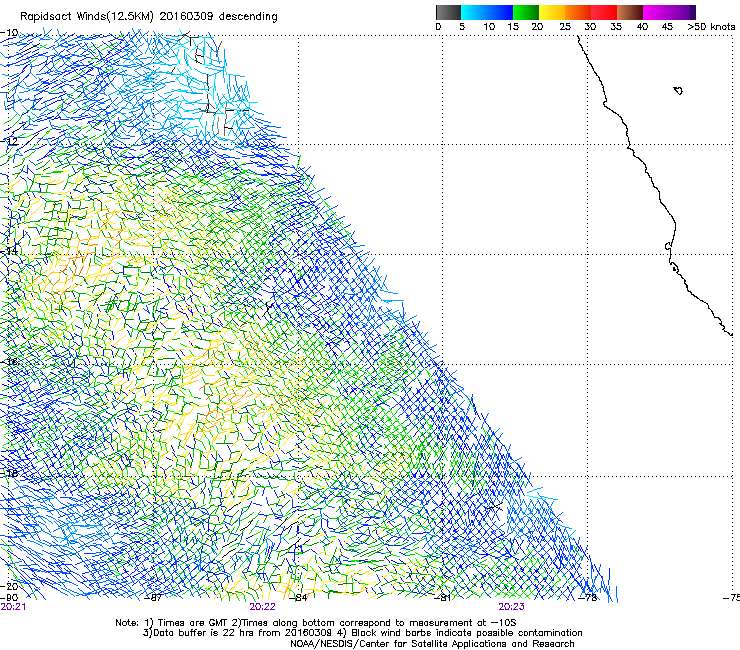Click the '-81' longitude label
The width and height of the screenshot is (740, 650).
tap(442, 598)
